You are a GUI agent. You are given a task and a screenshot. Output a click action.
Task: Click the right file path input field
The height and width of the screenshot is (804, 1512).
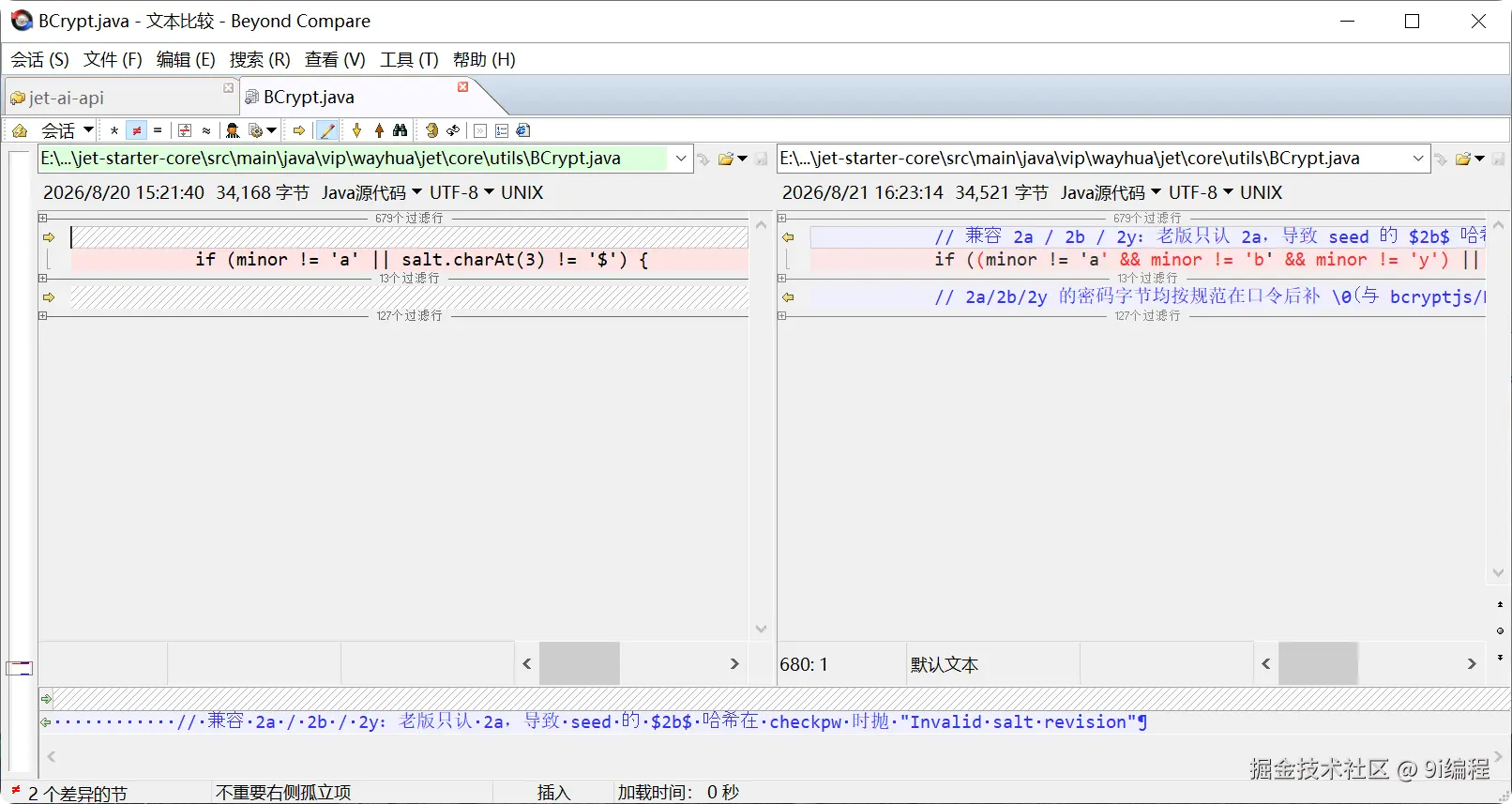point(1093,159)
